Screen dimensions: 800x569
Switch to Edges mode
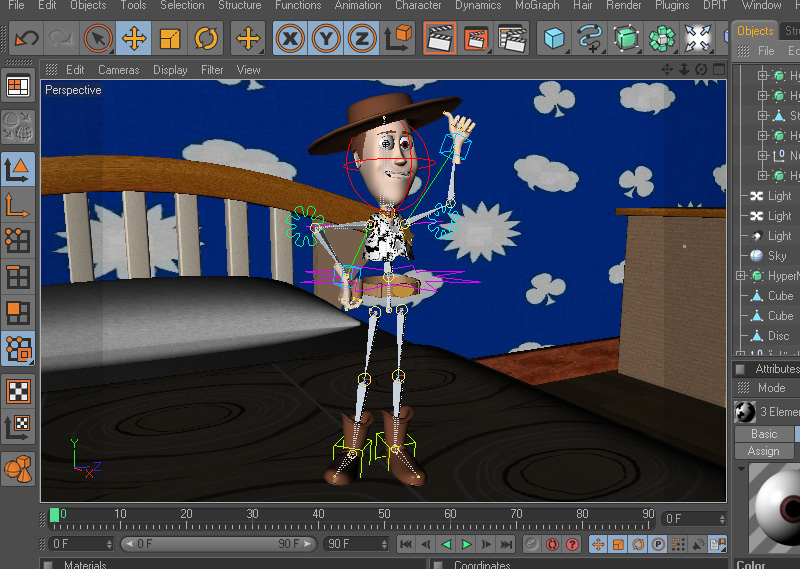18,277
